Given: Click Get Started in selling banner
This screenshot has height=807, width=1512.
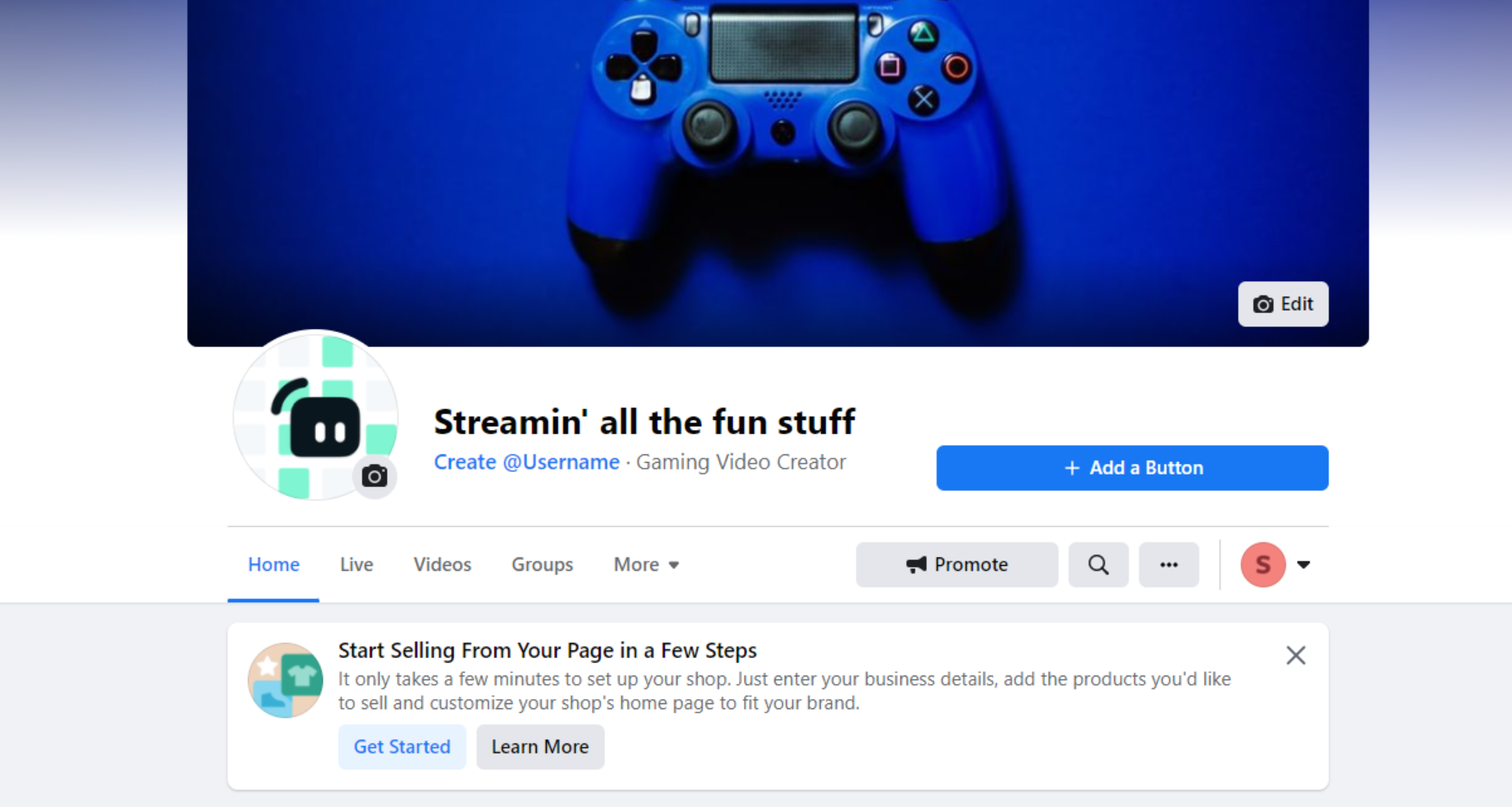Looking at the screenshot, I should (402, 747).
